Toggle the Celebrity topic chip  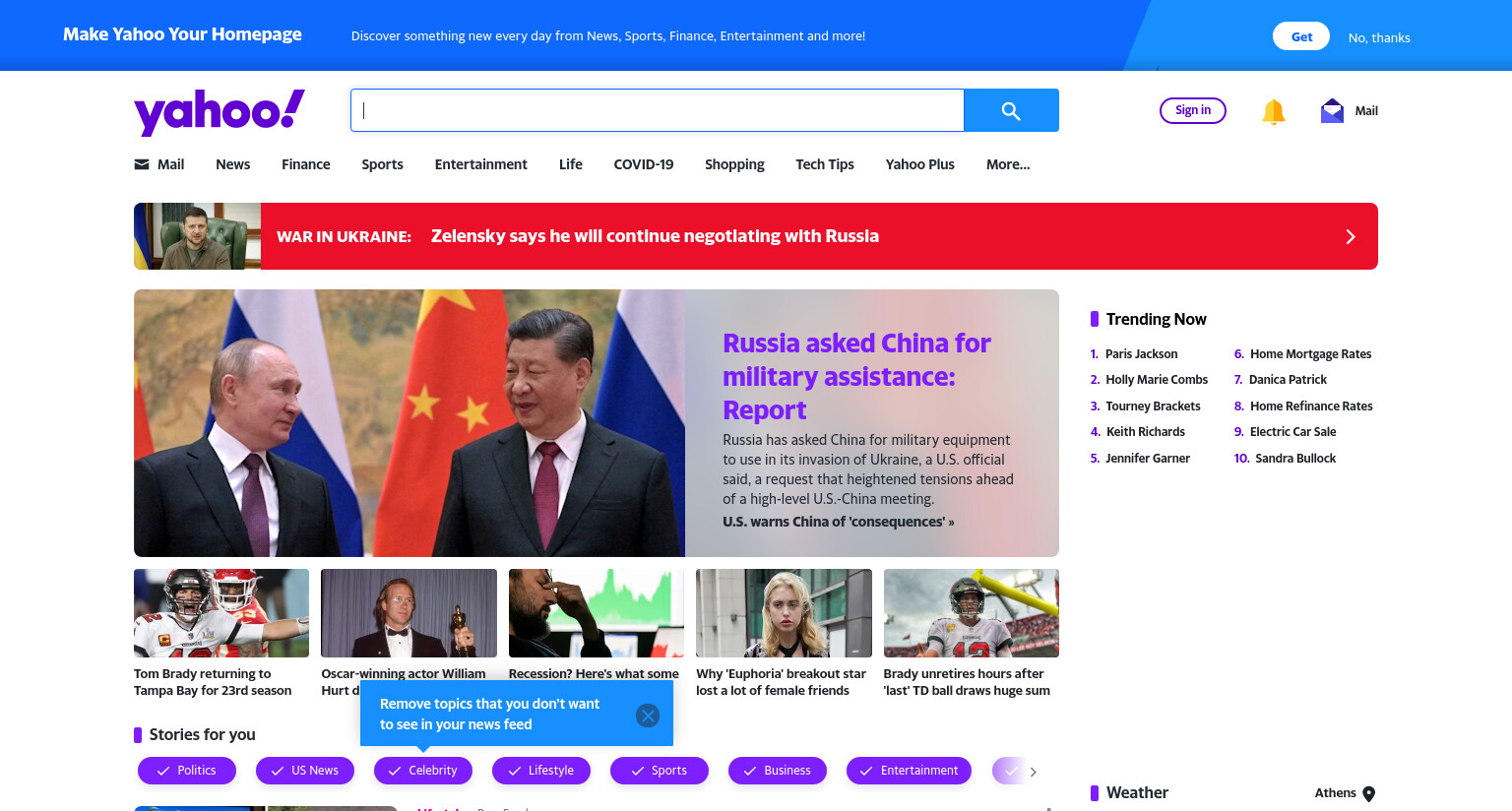click(423, 771)
